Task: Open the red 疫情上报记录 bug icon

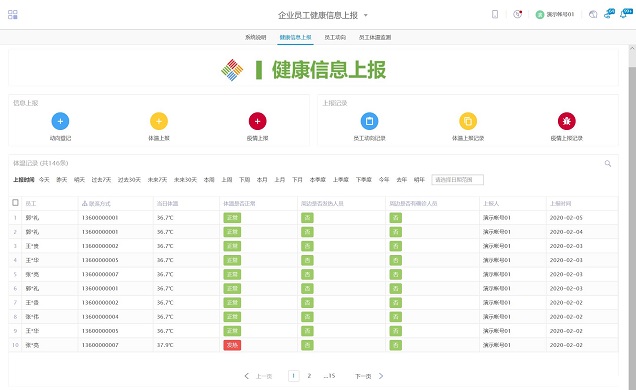Action: 567,121
